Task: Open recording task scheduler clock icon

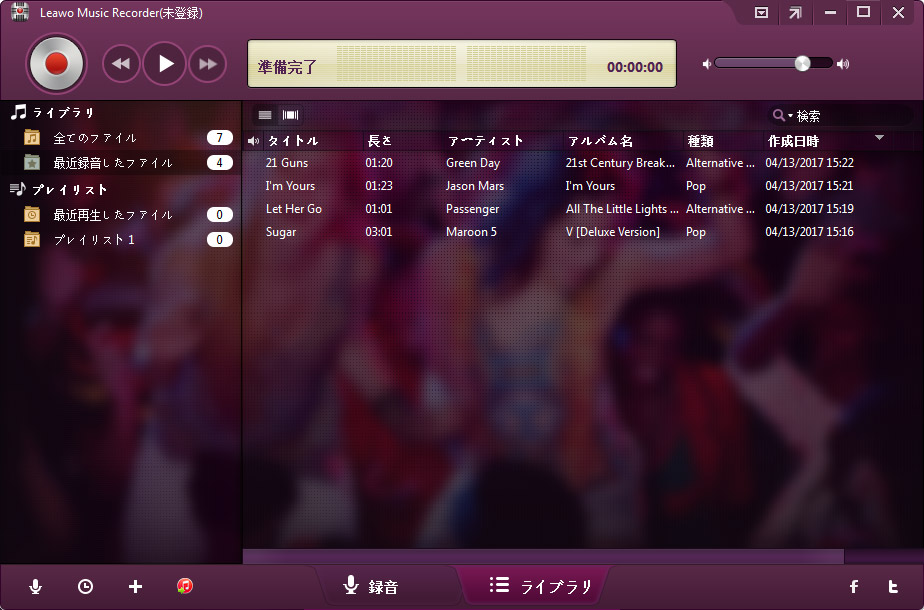Action: click(x=85, y=586)
